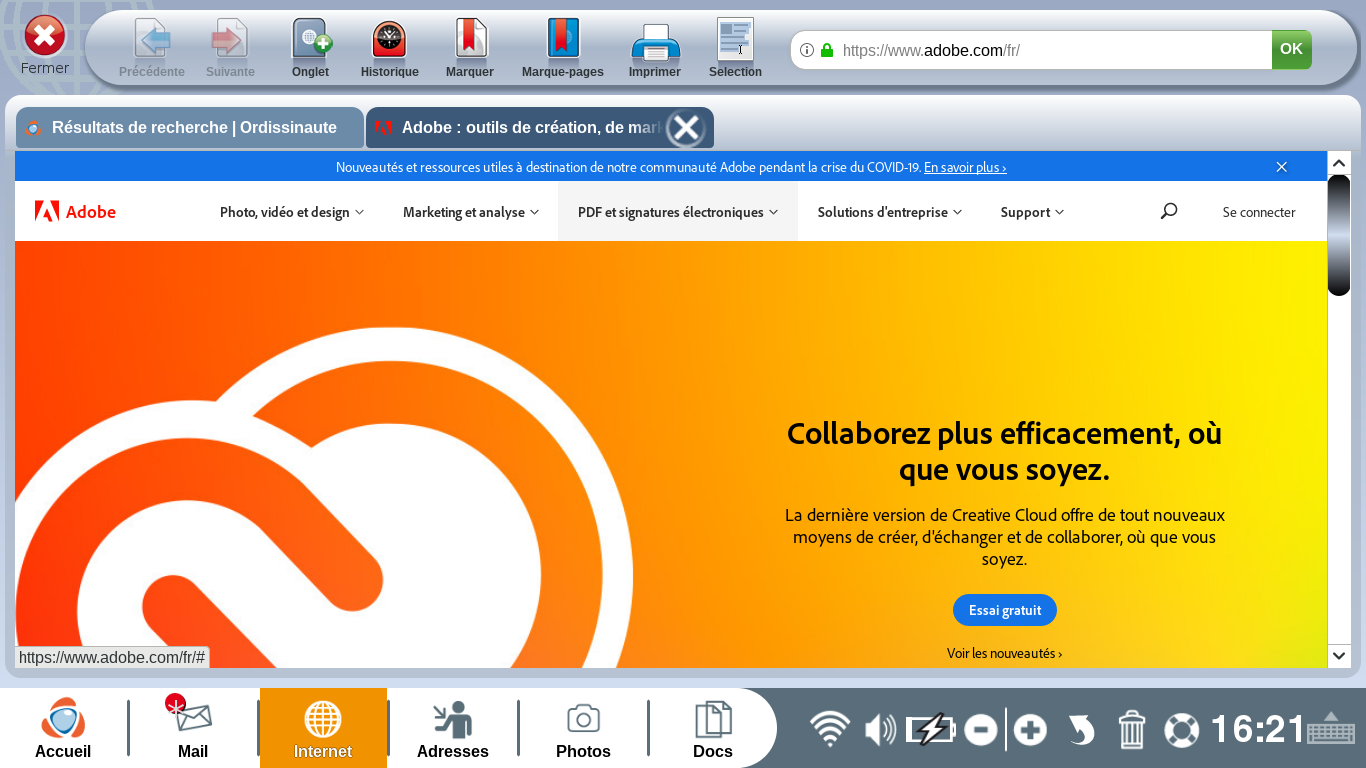Expand the Marketing et analyse menu
The image size is (1366, 768).
click(x=471, y=212)
